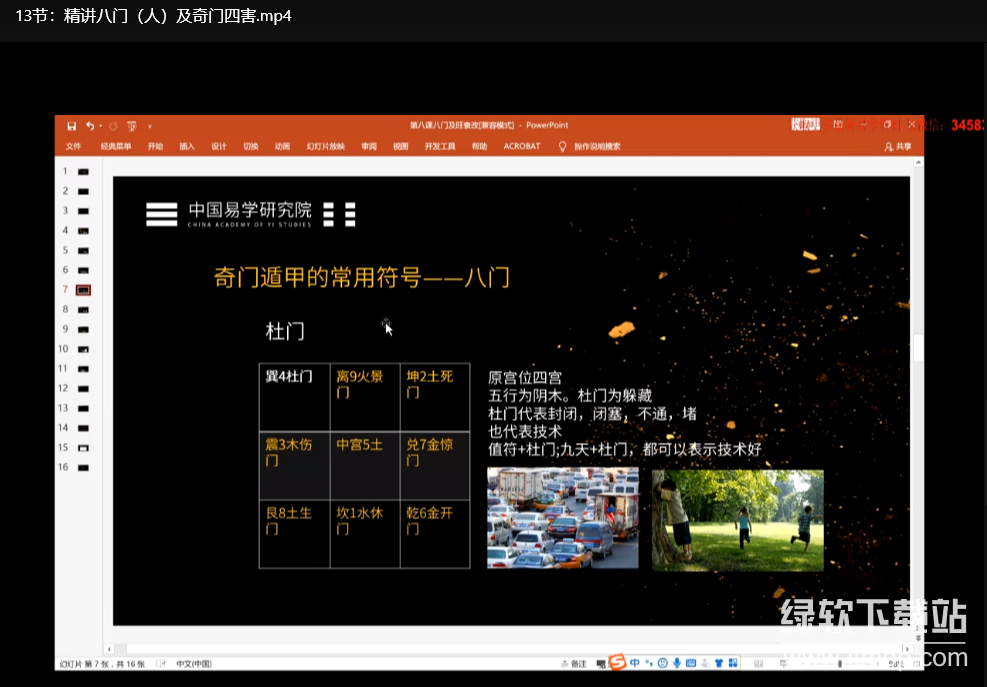Open the Customize Quick Access Toolbar dropdown

pyautogui.click(x=150, y=127)
